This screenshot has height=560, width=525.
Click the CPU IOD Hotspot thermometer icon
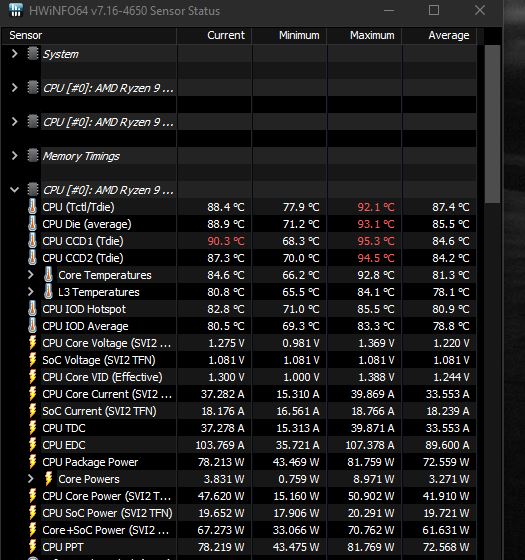pyautogui.click(x=32, y=309)
